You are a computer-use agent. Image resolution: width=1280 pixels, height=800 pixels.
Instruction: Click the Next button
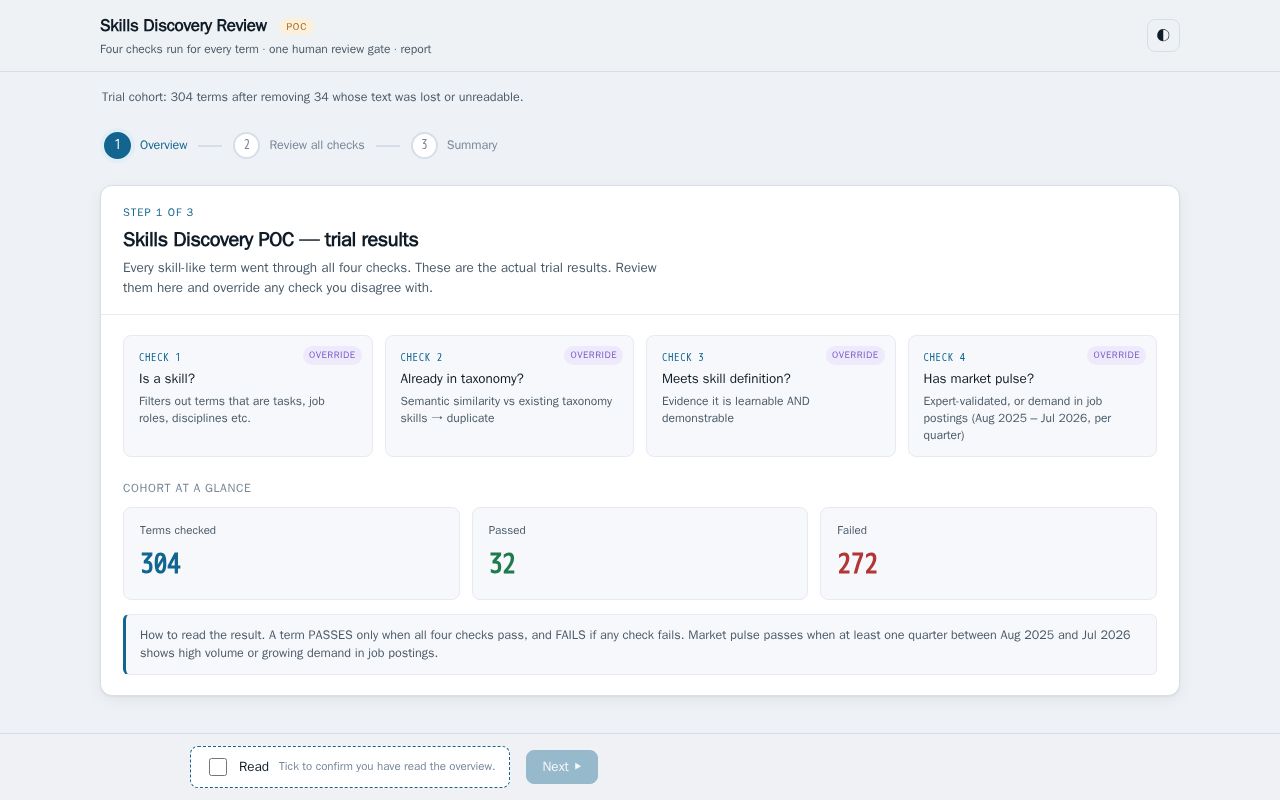(x=562, y=767)
